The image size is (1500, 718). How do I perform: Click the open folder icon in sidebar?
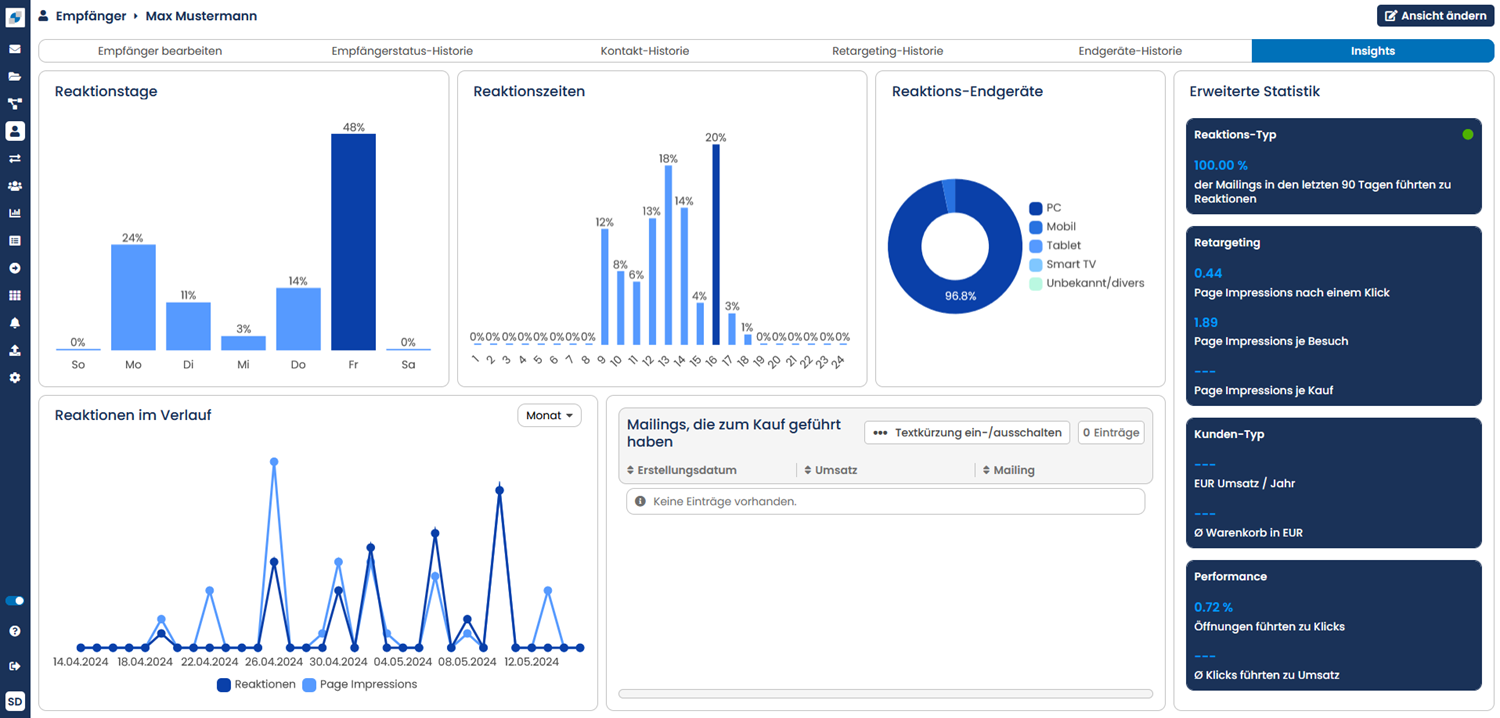[15, 76]
